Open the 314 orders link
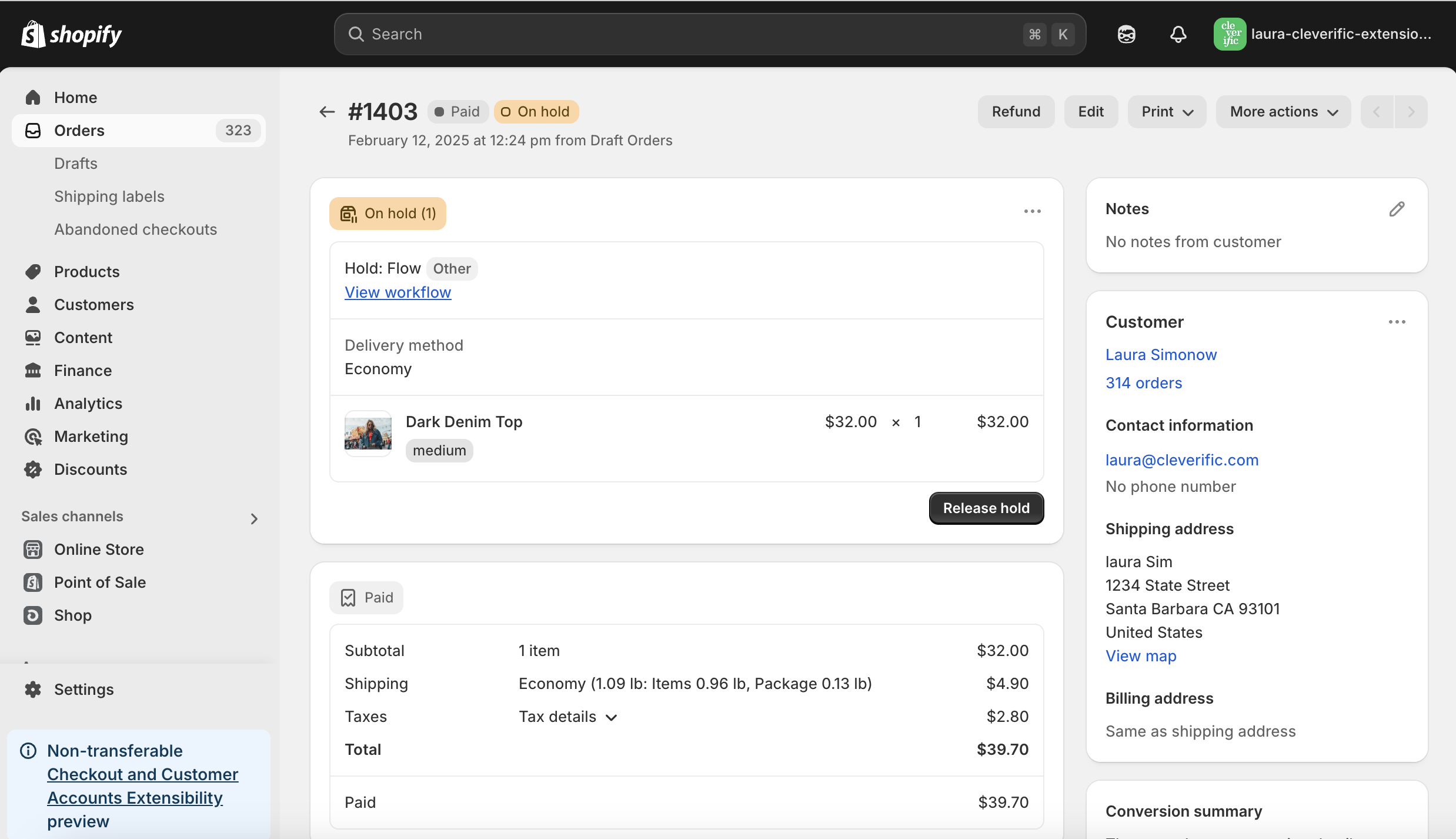1456x839 pixels. (1144, 383)
